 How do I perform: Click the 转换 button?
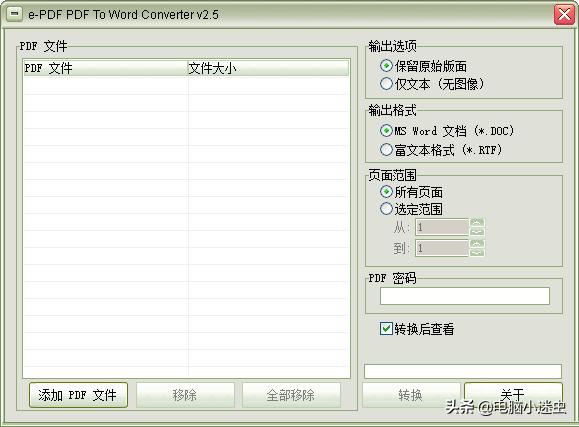click(x=411, y=395)
